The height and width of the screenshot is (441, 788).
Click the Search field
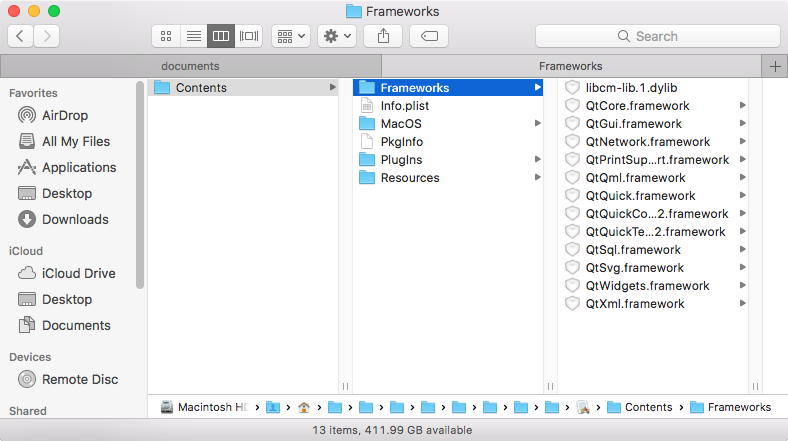pyautogui.click(x=658, y=36)
